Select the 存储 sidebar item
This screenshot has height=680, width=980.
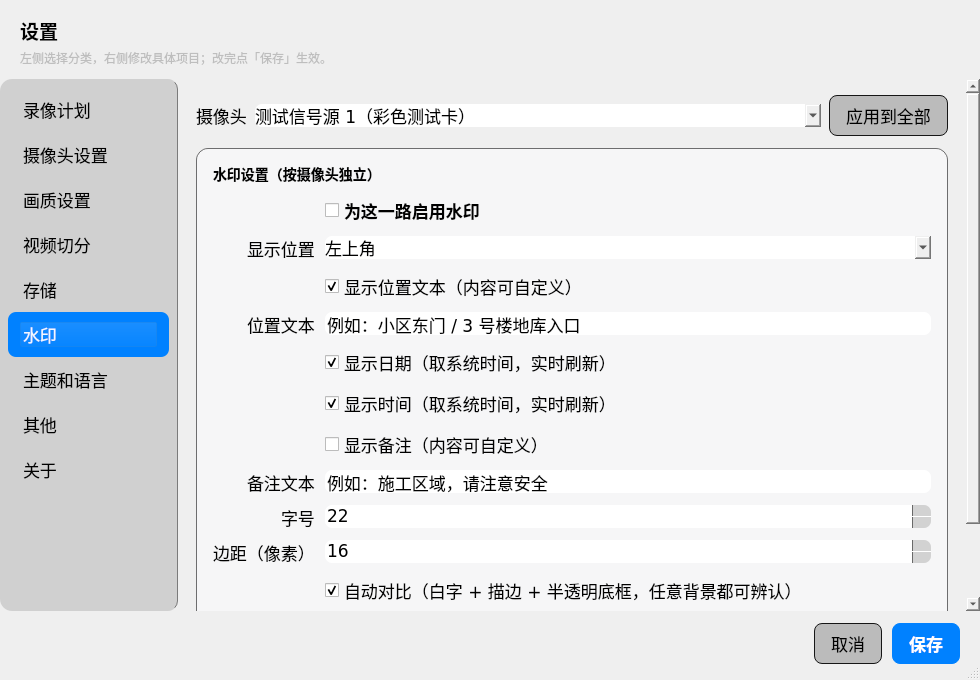pos(88,291)
